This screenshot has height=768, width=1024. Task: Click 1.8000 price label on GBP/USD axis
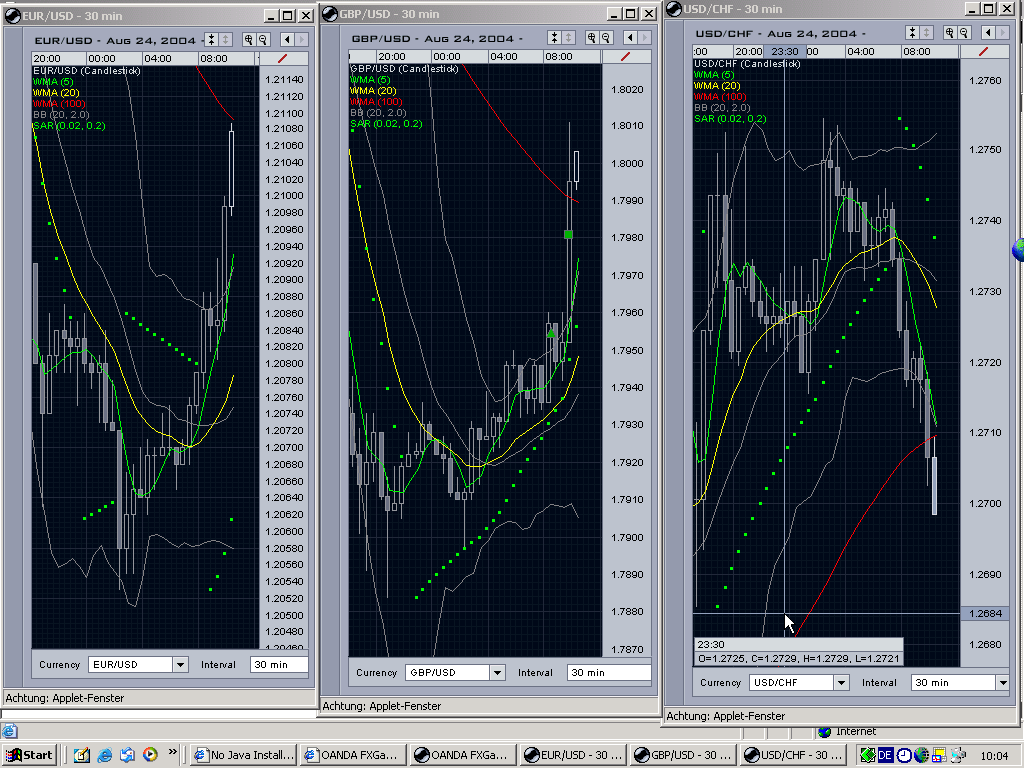coord(627,163)
